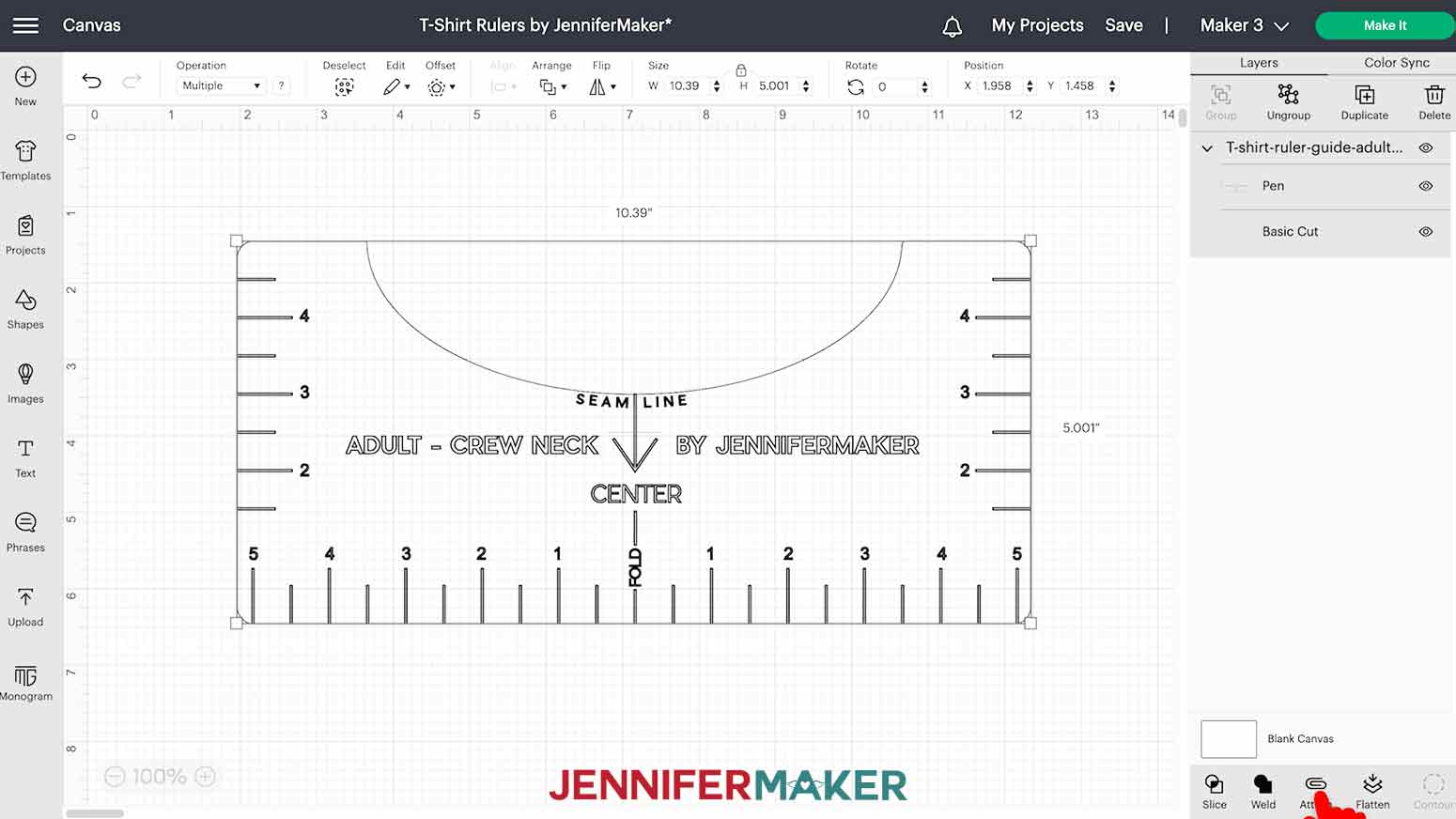Click the Rotate input field
This screenshot has height=819, width=1456.
pos(895,86)
